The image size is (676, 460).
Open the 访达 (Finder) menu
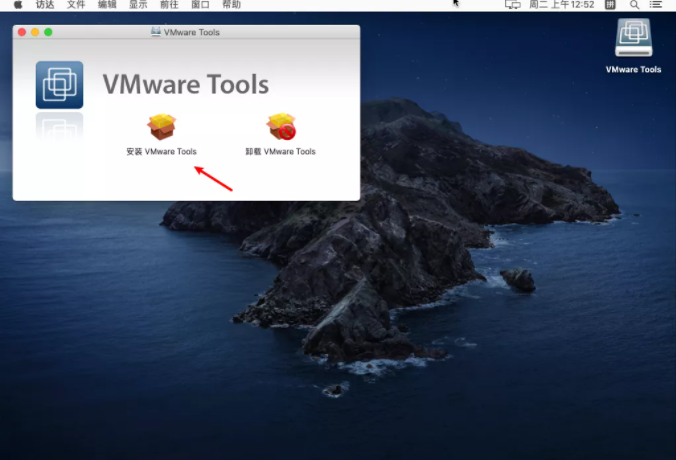pyautogui.click(x=45, y=5)
